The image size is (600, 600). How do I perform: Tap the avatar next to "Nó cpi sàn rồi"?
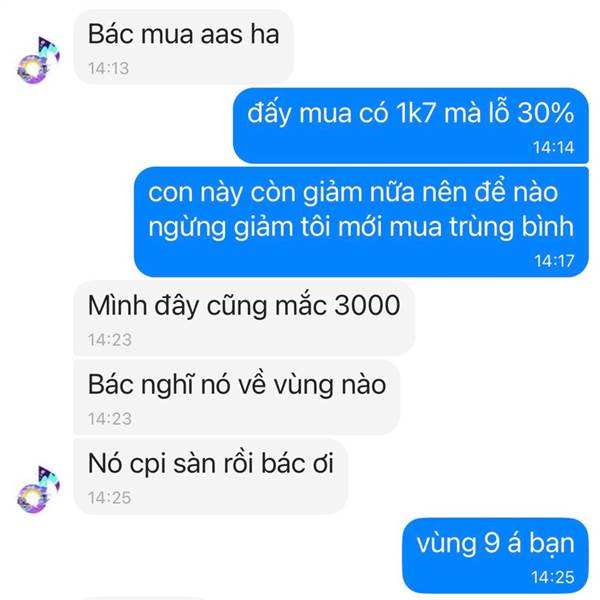tap(39, 489)
